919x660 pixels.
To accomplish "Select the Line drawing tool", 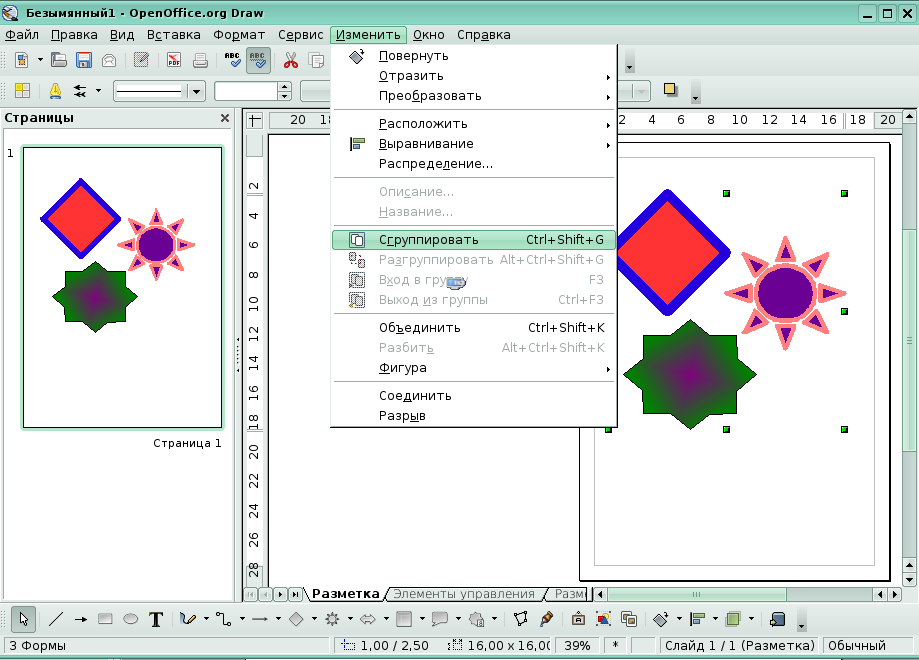I will click(x=56, y=619).
